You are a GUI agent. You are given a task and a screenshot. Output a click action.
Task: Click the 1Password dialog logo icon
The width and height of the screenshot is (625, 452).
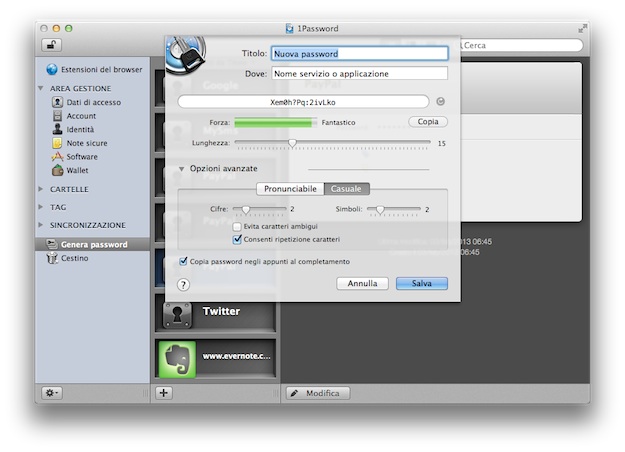[x=186, y=55]
